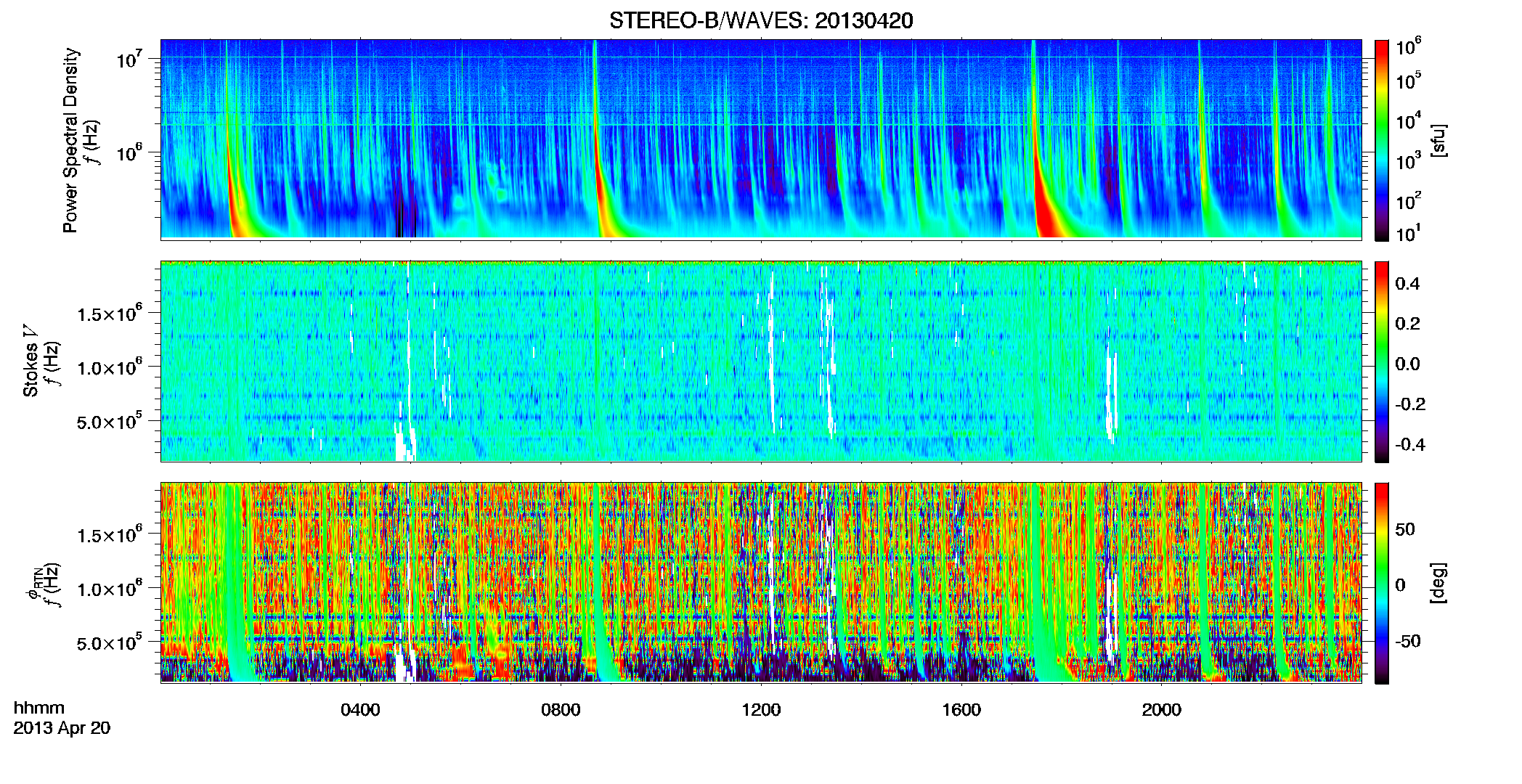Select the [sfu] color bar unit label
The image size is (1522, 784).
click(x=1438, y=140)
